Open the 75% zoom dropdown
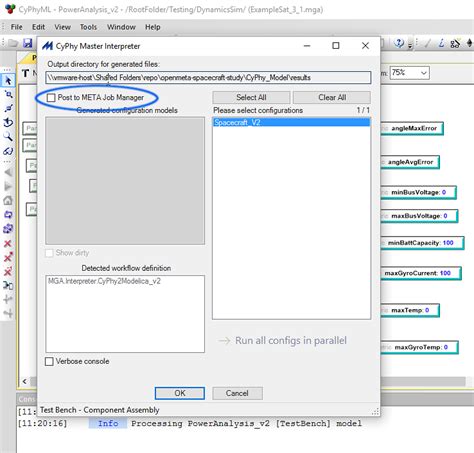 [x=410, y=73]
